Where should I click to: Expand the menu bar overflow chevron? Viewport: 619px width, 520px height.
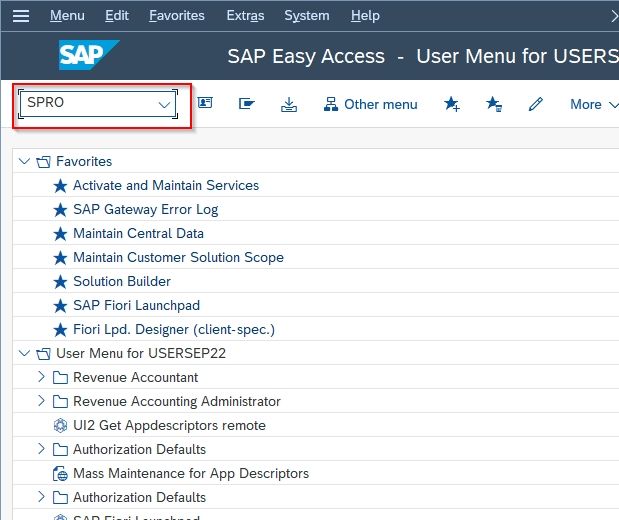point(614,16)
